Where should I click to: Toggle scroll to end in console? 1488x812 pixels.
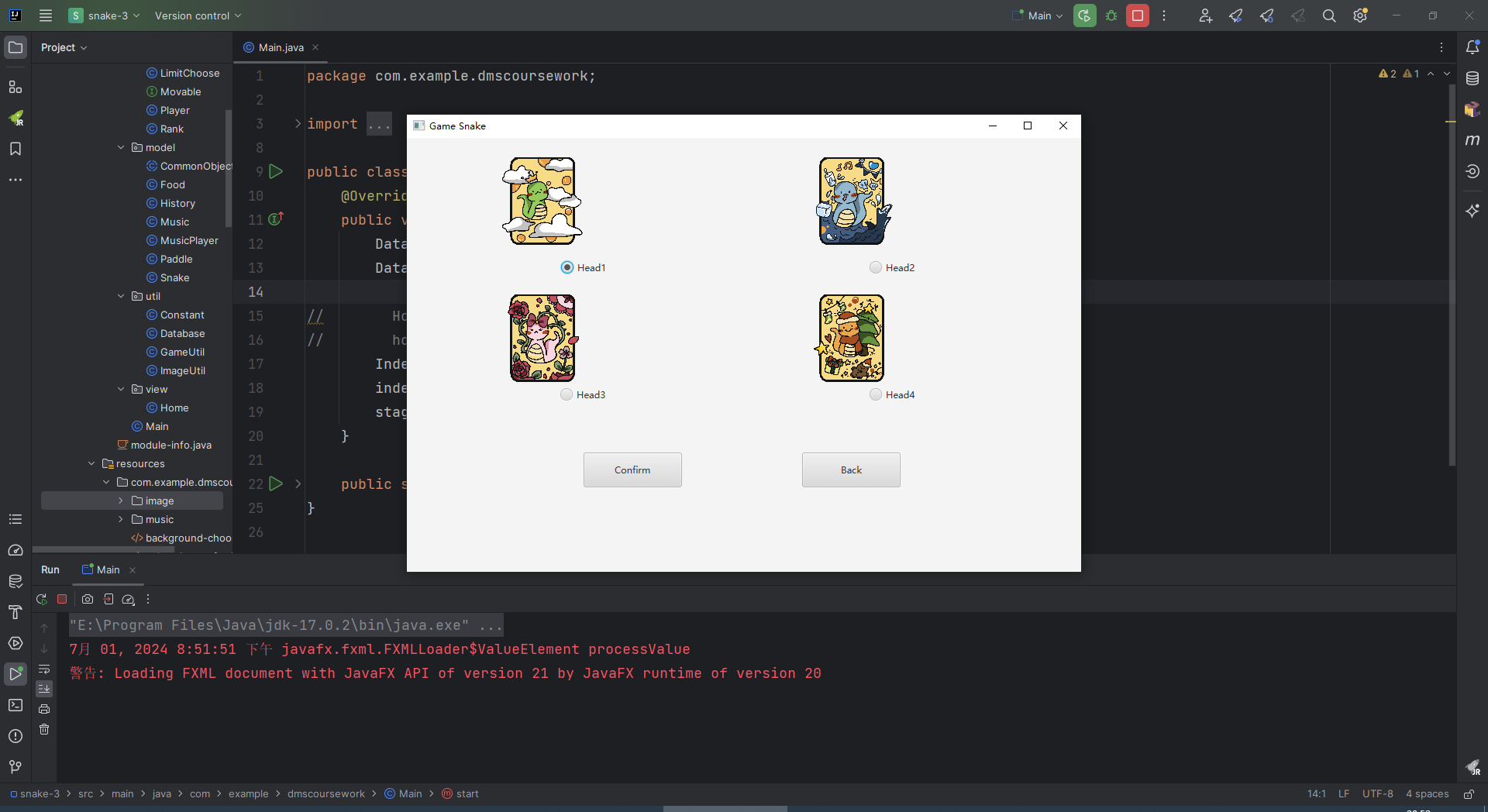pos(44,689)
